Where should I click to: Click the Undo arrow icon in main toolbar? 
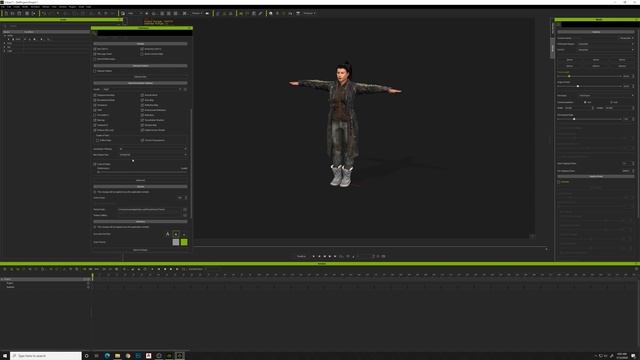coord(44,13)
